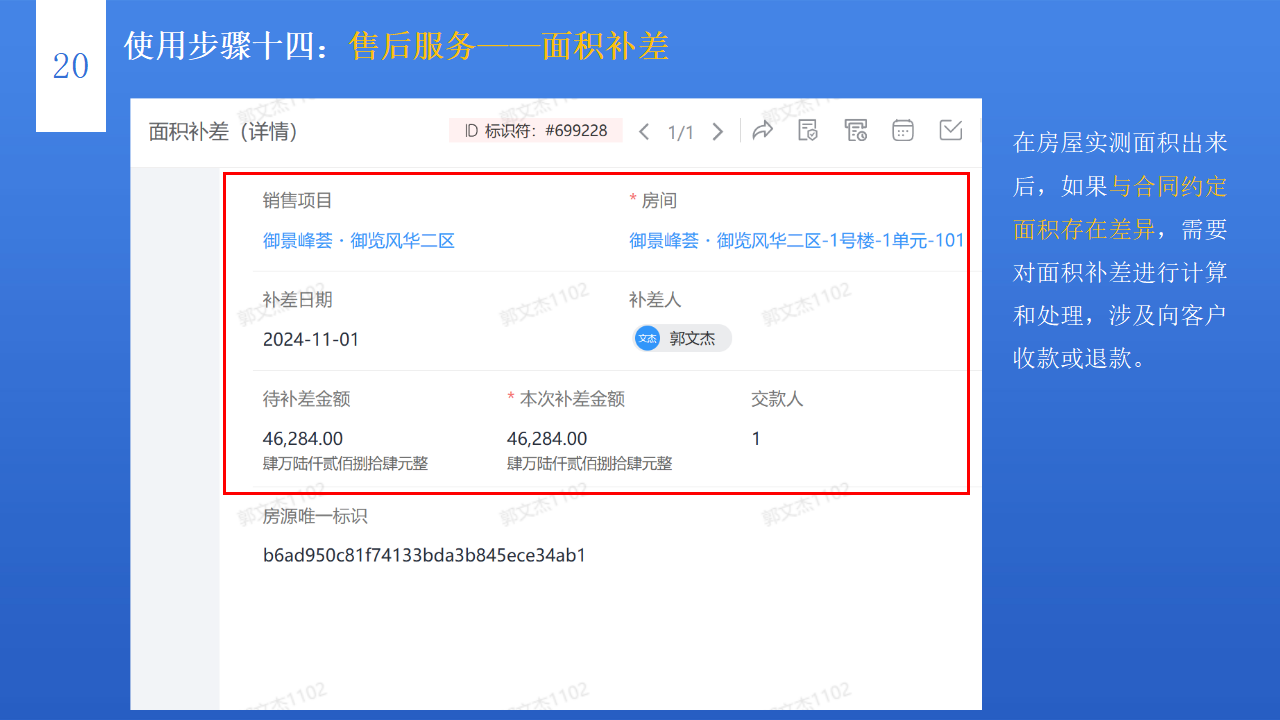The width and height of the screenshot is (1280, 720).
Task: Click the next record chevron
Action: point(717,130)
